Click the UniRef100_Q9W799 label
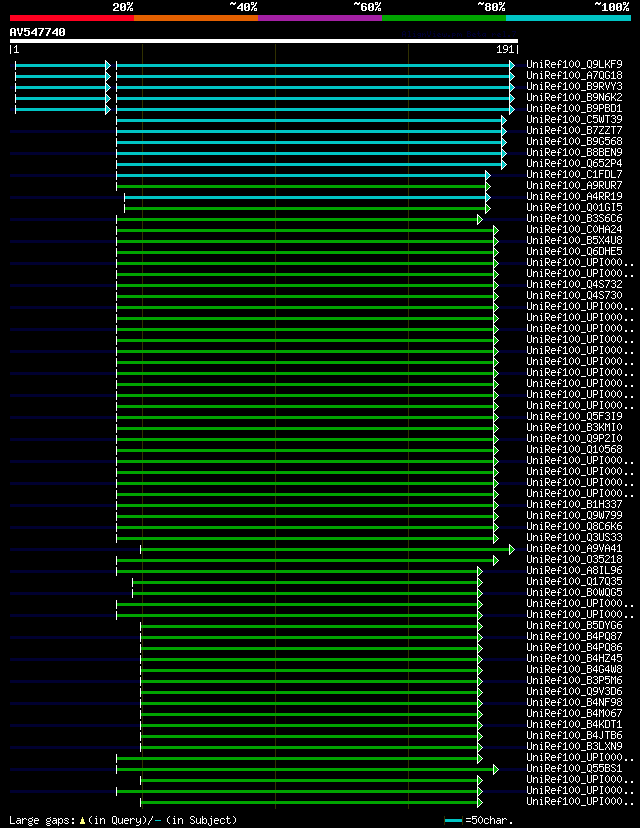 click(x=574, y=515)
